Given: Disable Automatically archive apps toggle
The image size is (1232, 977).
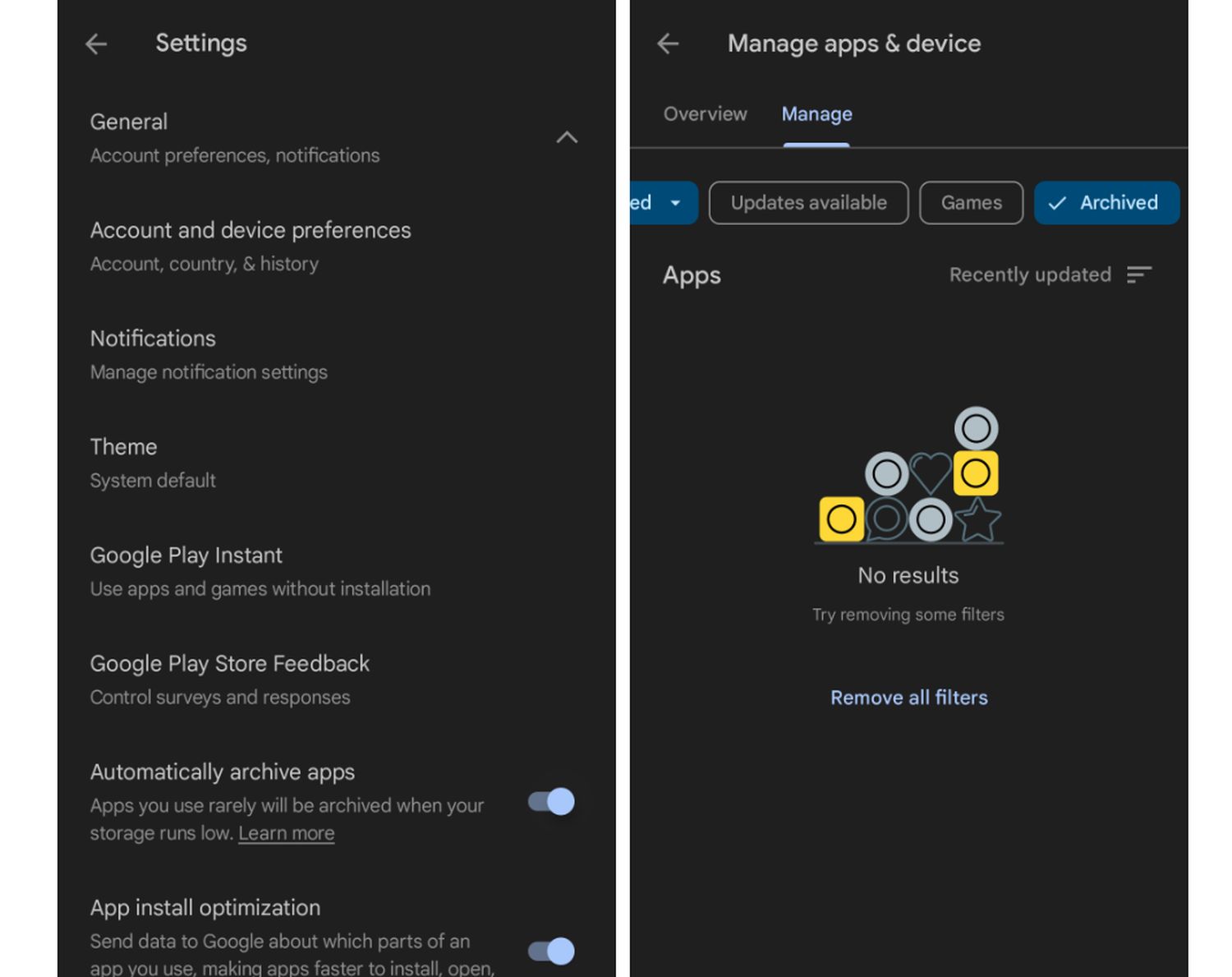Looking at the screenshot, I should coord(551,801).
